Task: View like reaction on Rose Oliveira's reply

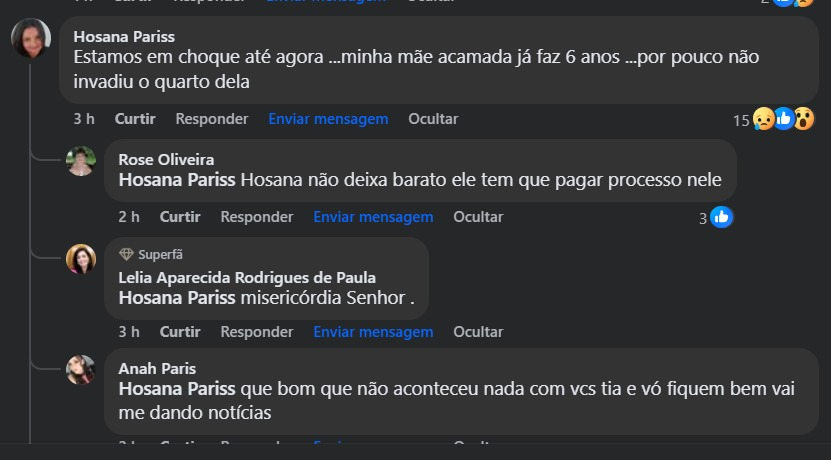Action: (721, 217)
